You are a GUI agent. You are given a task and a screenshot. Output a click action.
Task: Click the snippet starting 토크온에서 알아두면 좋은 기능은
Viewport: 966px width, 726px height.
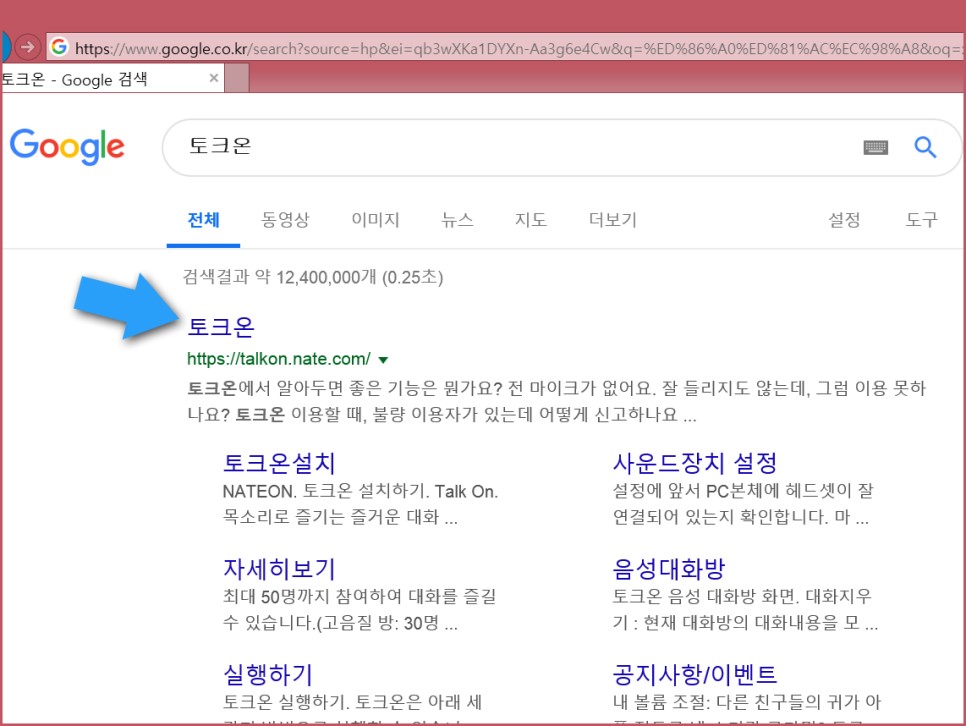[556, 401]
